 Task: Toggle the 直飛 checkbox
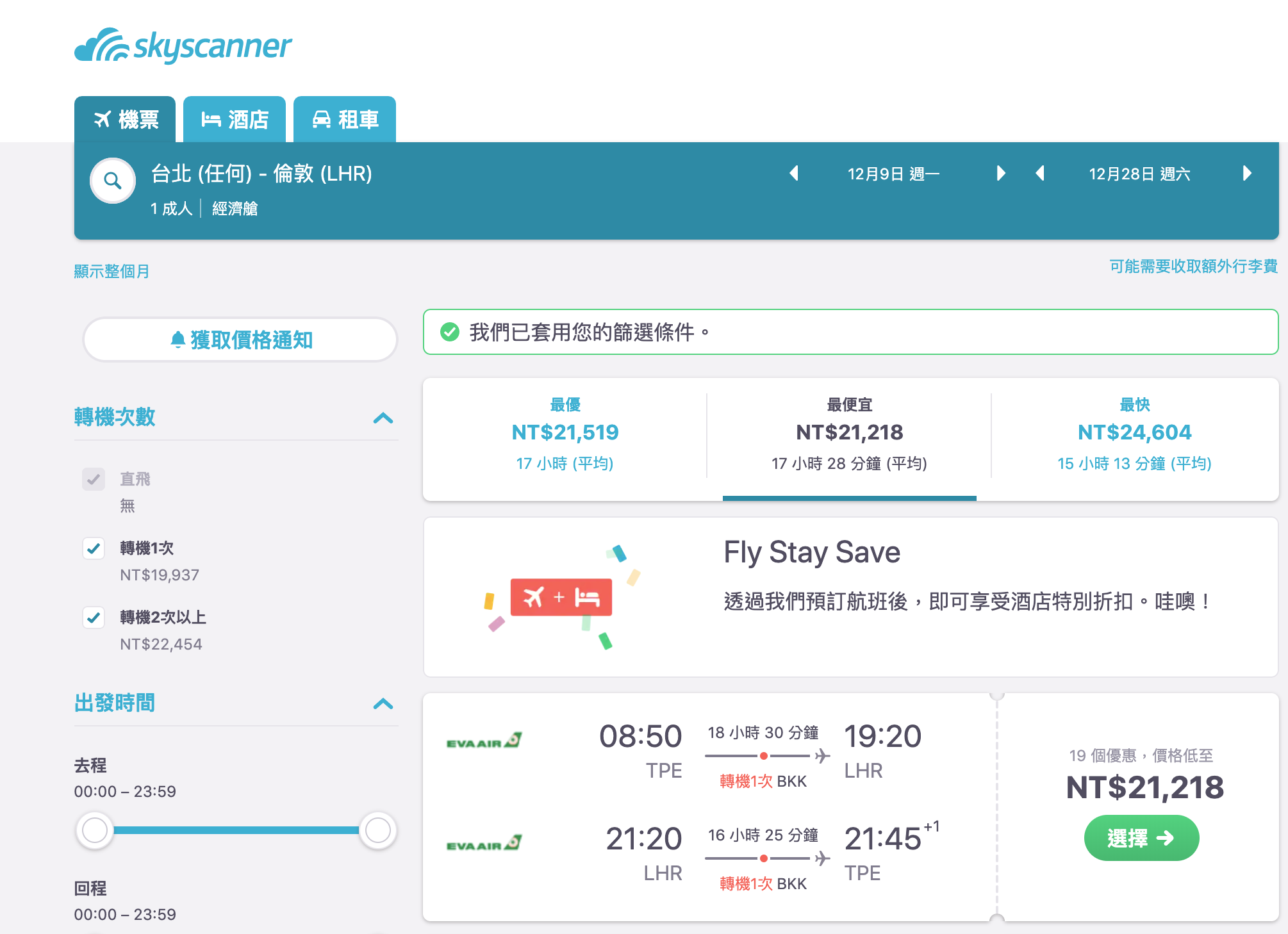click(94, 479)
